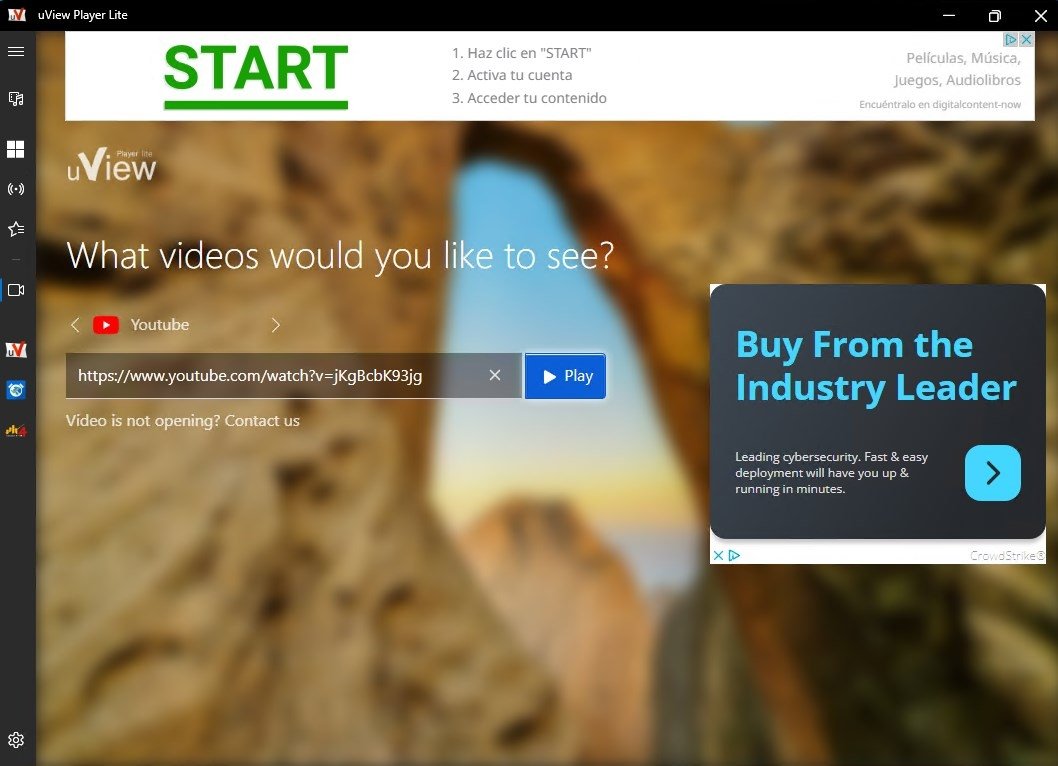Open the settings gear icon
Screen dimensions: 1058x766
pos(16,740)
